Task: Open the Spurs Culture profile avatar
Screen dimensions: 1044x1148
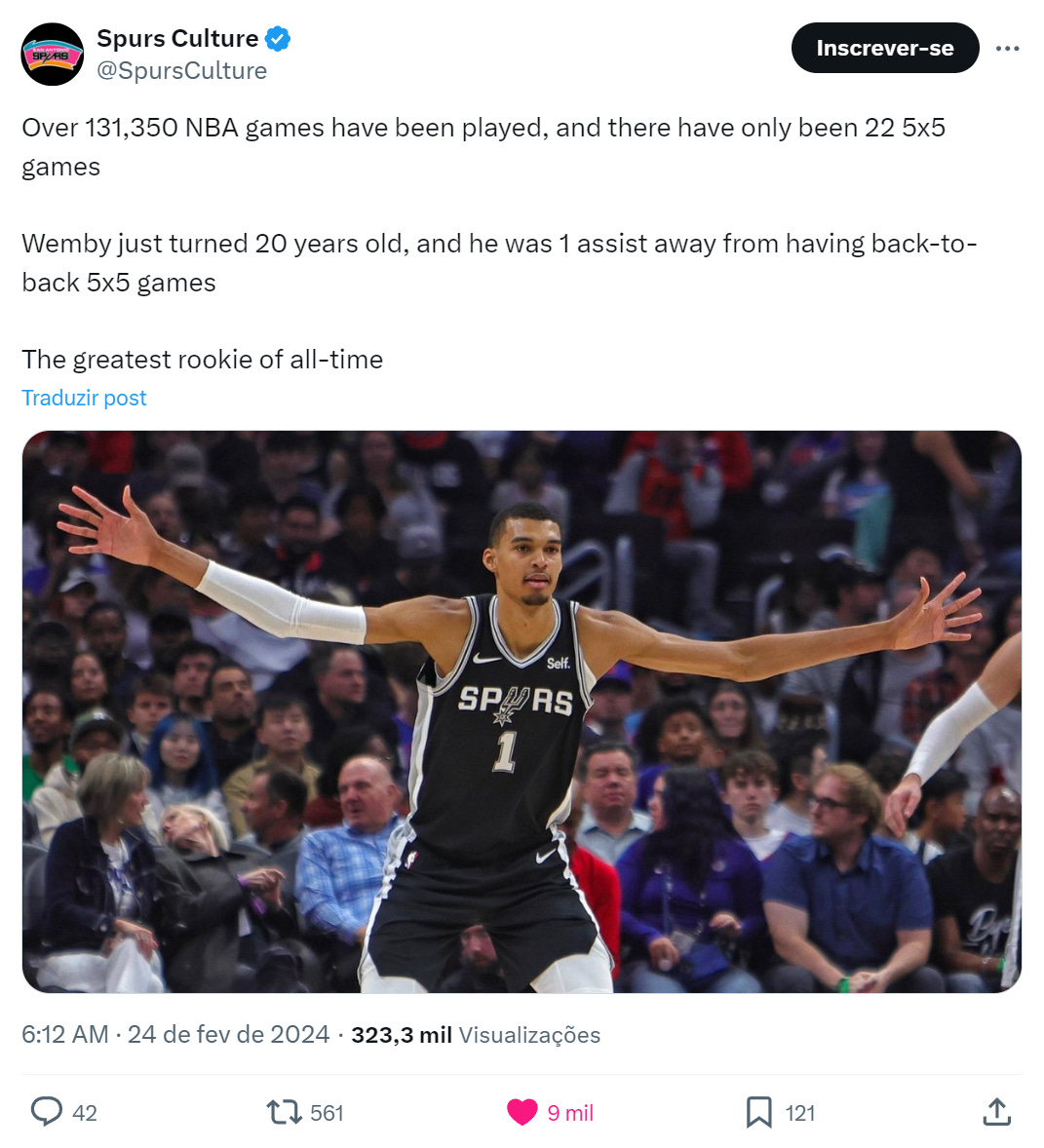Action: (52, 55)
